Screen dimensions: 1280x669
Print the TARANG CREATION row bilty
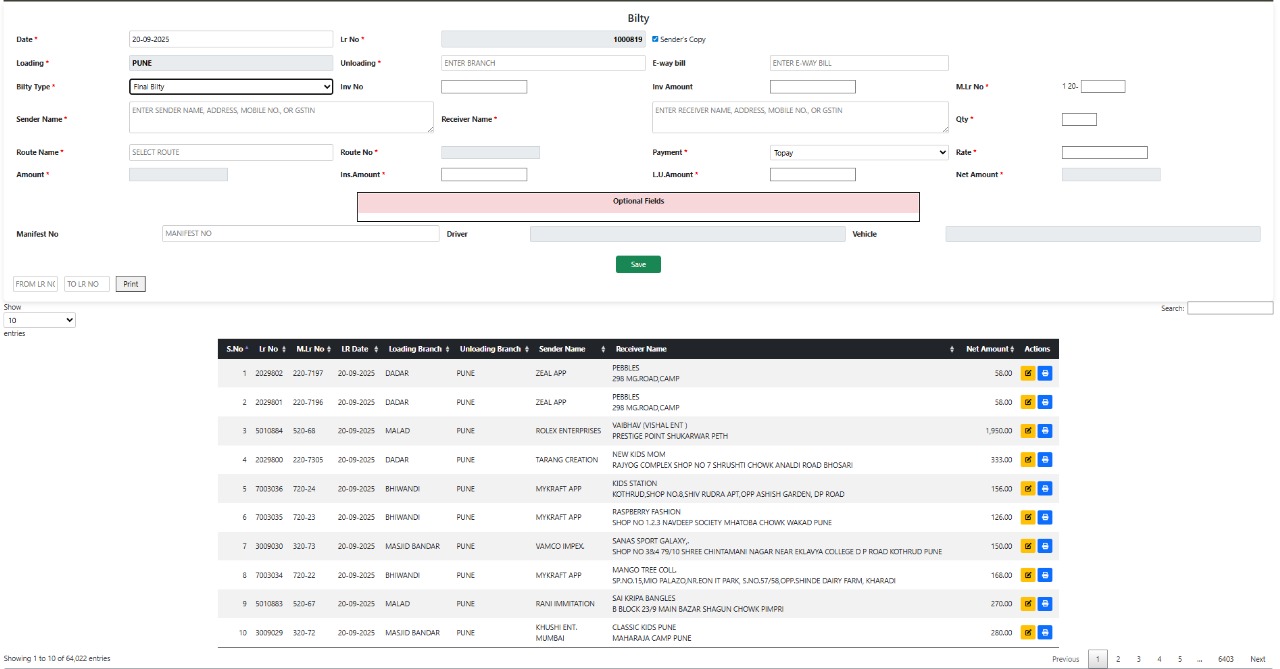[x=1045, y=460]
